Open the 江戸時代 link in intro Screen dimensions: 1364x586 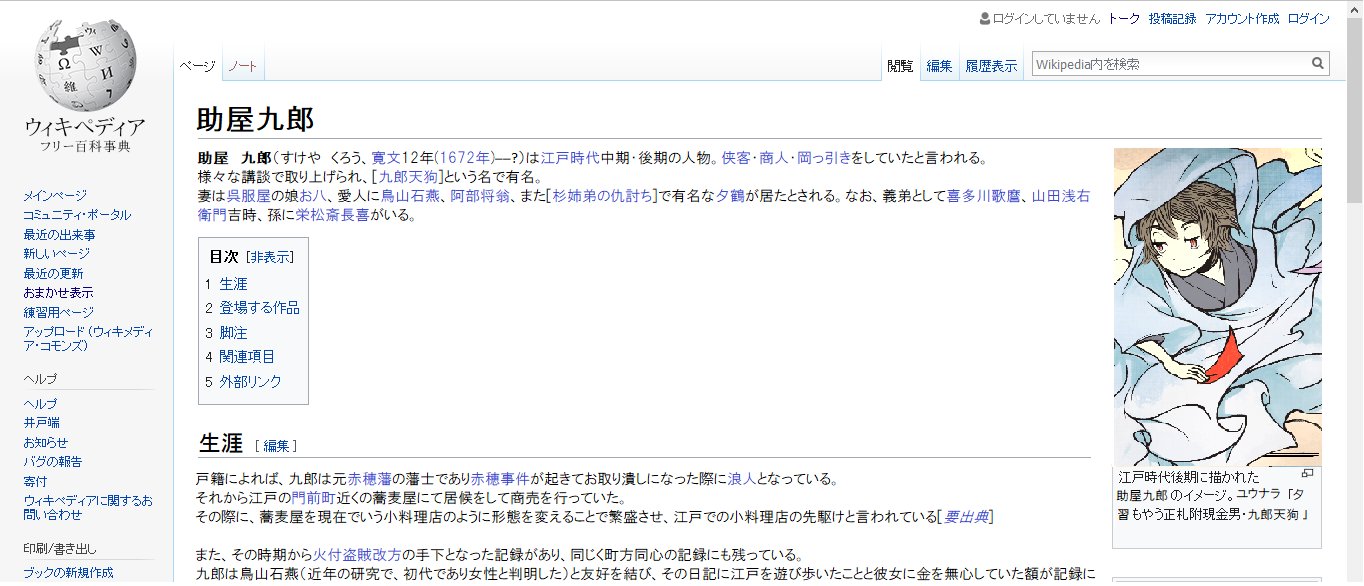[x=570, y=158]
